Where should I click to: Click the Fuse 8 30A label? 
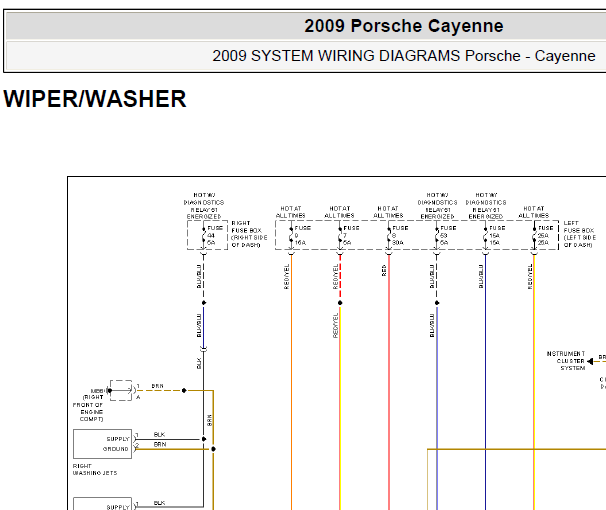pos(400,235)
